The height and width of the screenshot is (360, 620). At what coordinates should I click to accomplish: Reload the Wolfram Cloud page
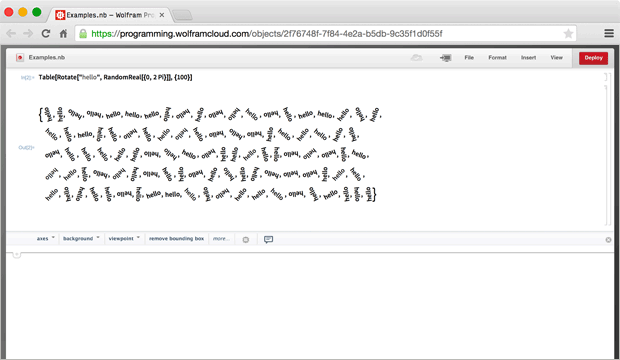click(46, 34)
